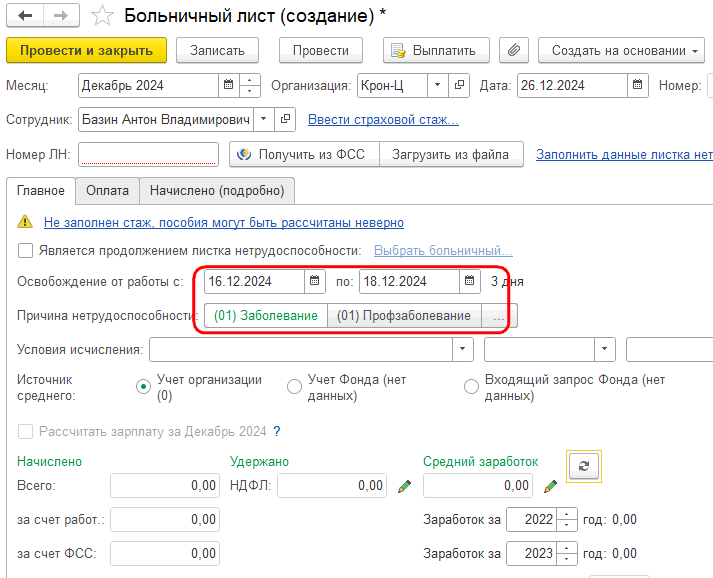Image resolution: width=713 pixels, height=578 pixels.
Task: Focus the Сотрудник name field
Action: point(166,119)
